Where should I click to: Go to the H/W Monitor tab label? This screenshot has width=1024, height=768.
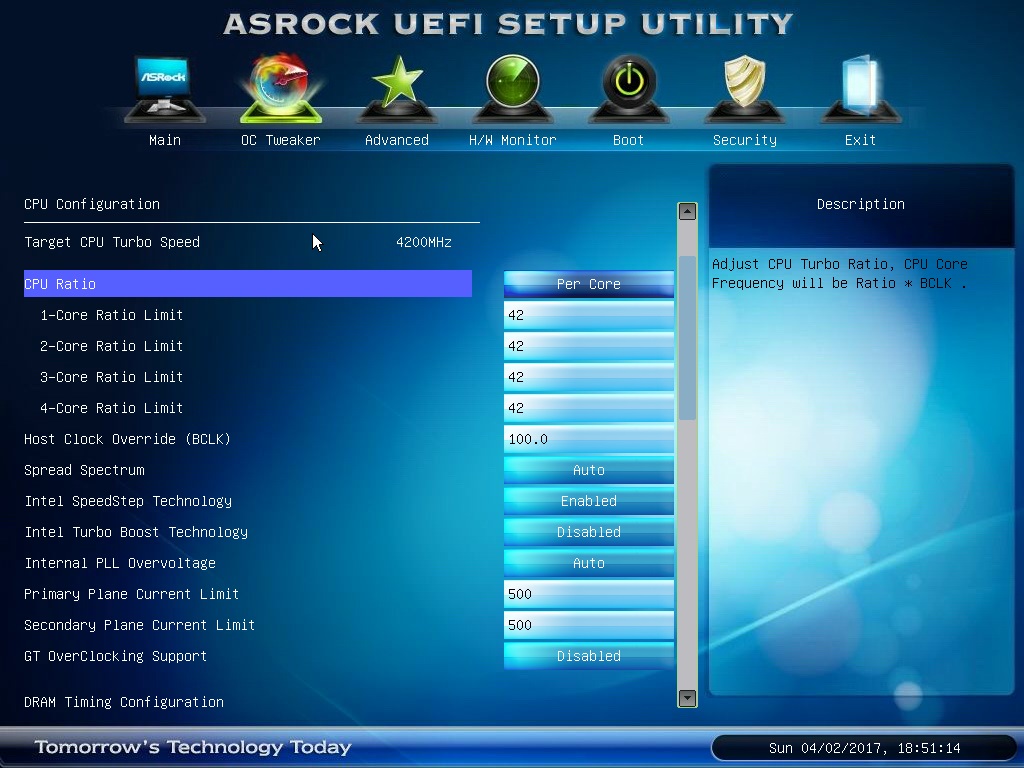513,140
